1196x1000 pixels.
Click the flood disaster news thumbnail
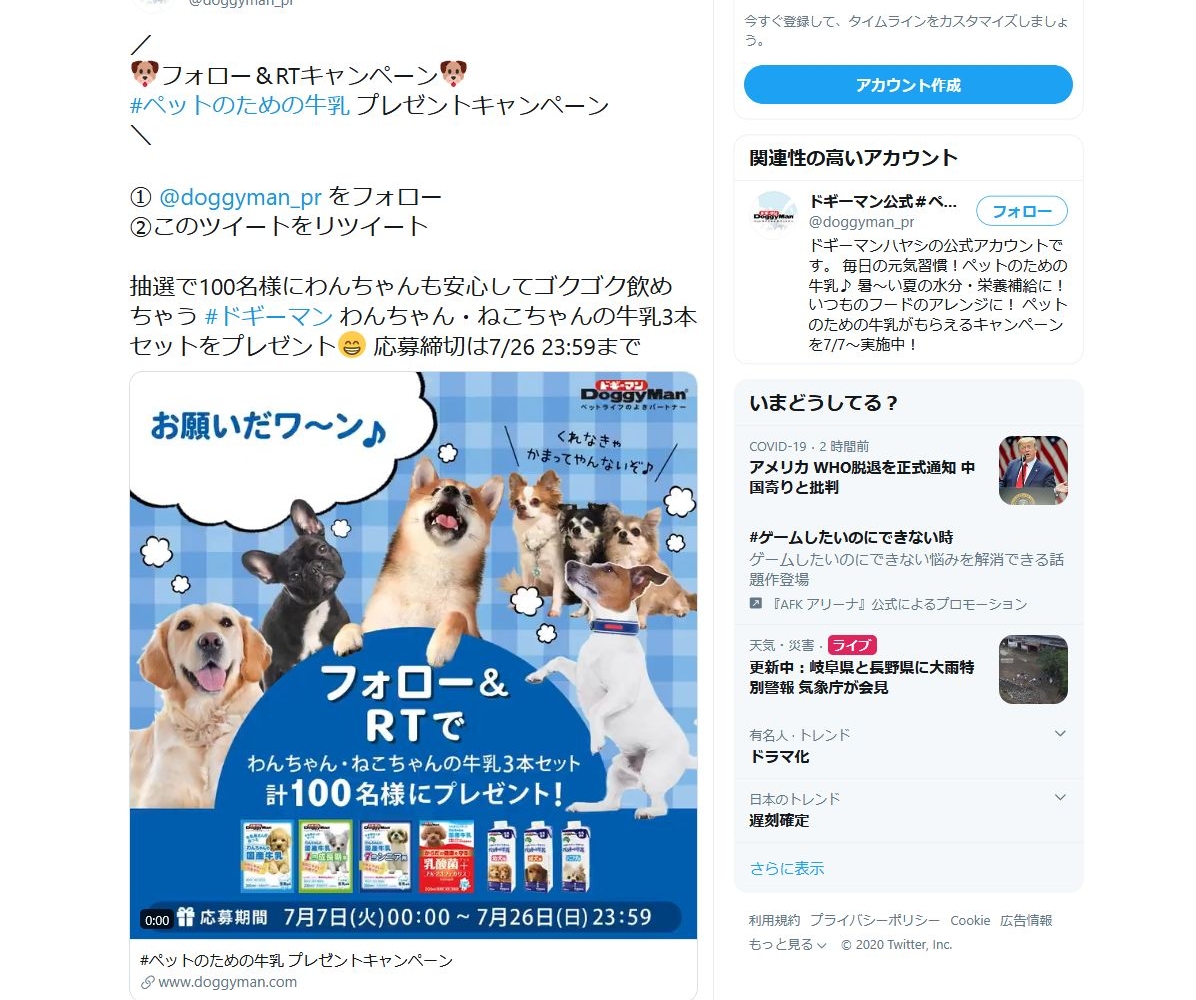point(1033,670)
